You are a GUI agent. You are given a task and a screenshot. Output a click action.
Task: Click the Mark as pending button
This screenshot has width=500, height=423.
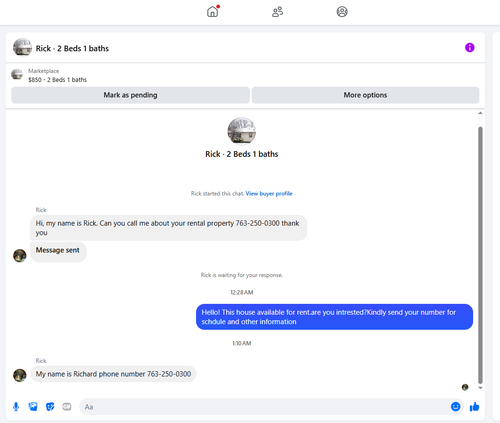(x=130, y=95)
